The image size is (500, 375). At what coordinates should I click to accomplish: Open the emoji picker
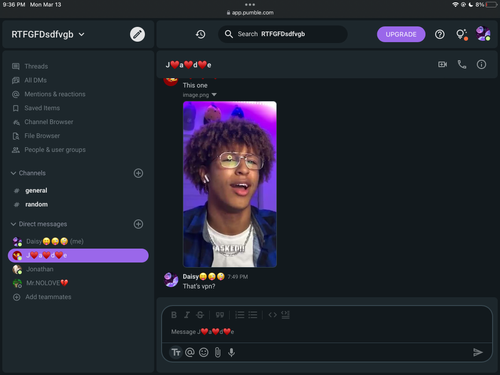pyautogui.click(x=204, y=352)
